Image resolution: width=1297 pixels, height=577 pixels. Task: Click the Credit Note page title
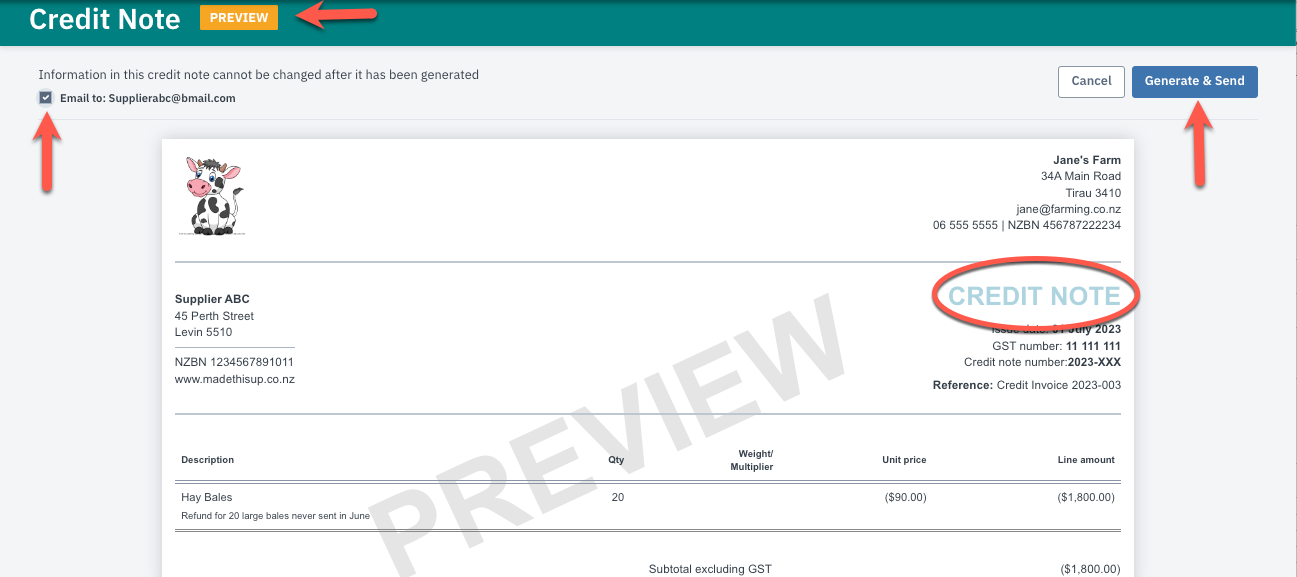105,19
